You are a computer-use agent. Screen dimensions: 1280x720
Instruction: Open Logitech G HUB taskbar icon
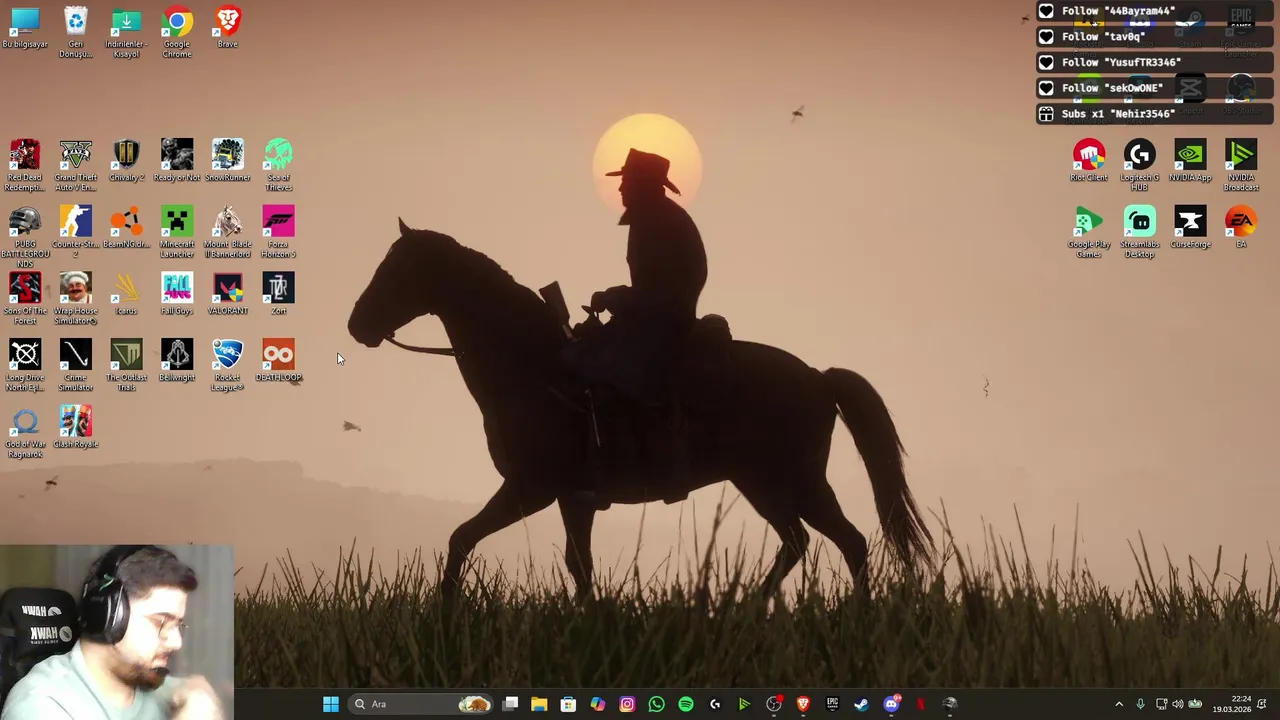(715, 704)
